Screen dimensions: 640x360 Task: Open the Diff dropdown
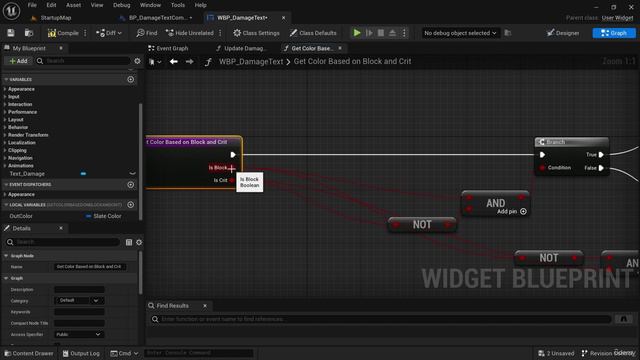tap(109, 33)
